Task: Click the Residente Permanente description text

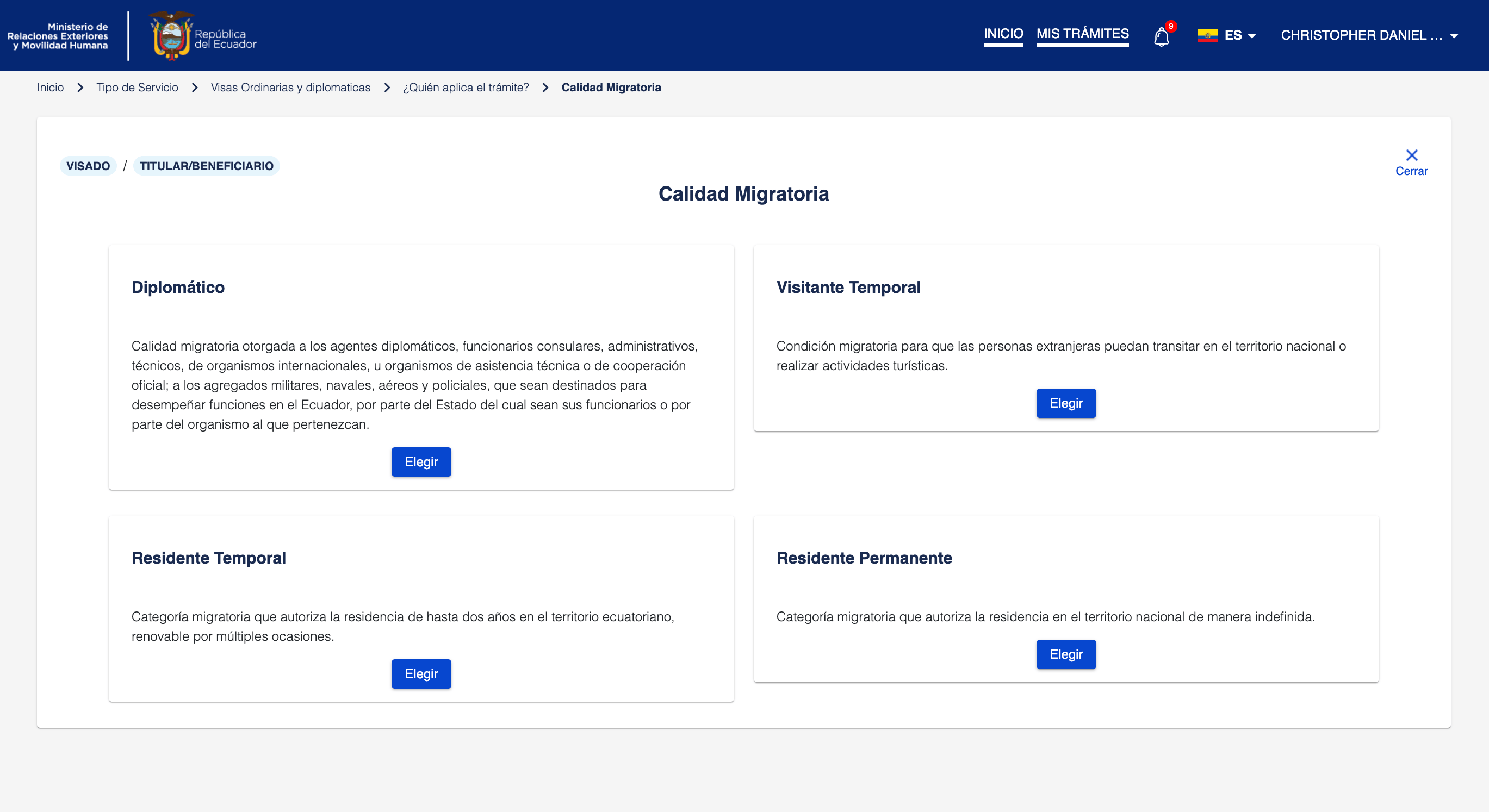Action: (x=1045, y=617)
